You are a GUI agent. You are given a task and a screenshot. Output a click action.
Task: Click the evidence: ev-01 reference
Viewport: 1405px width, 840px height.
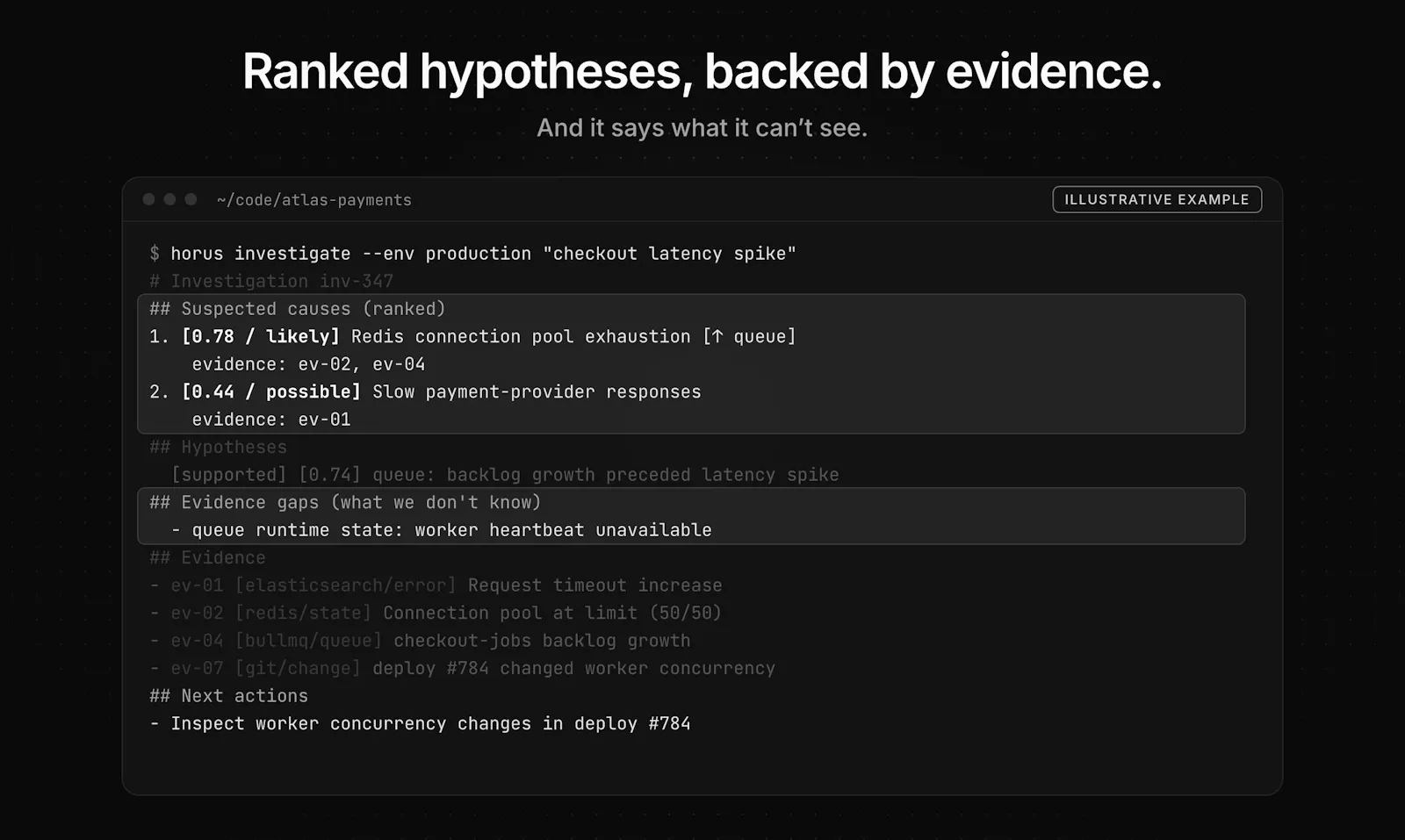point(271,420)
